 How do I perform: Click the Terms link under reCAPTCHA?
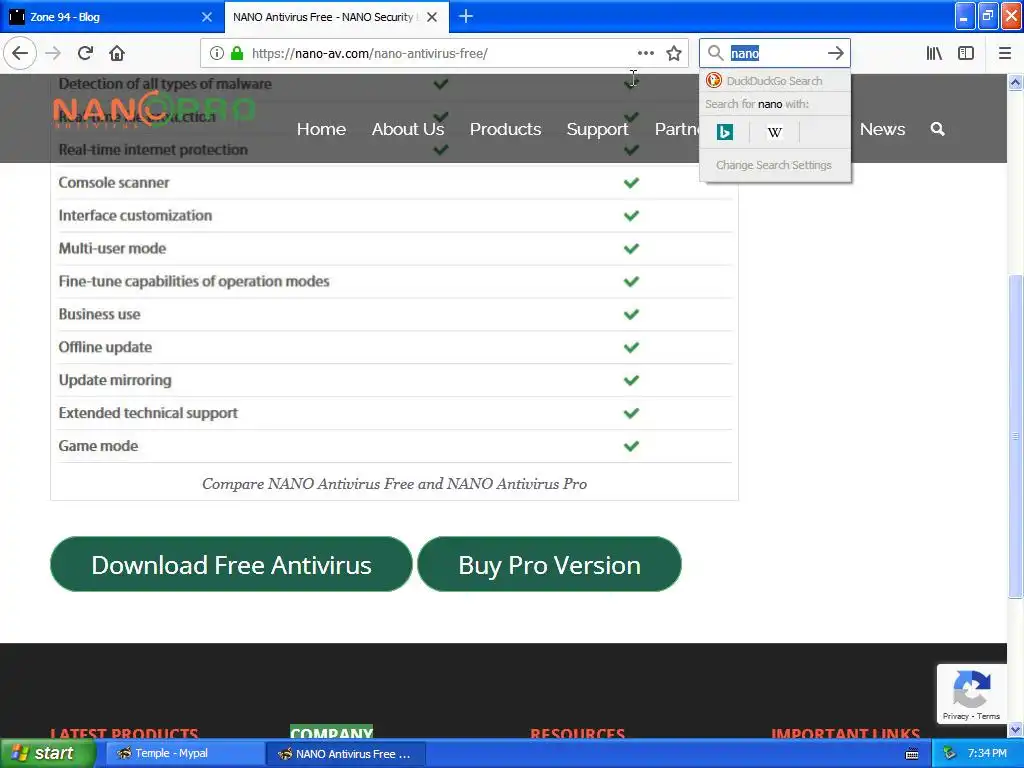click(988, 716)
